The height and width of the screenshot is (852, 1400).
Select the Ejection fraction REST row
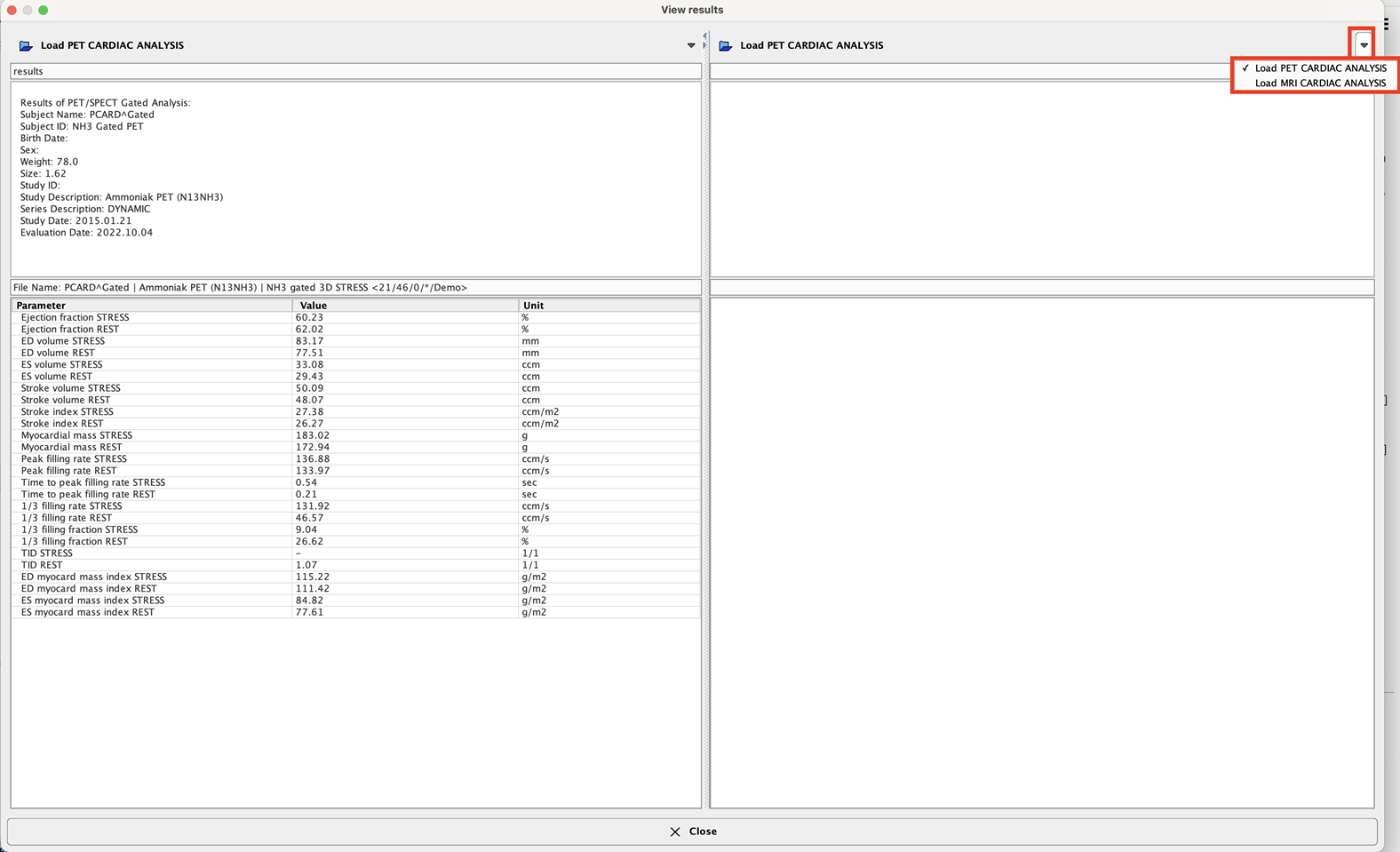click(x=355, y=329)
